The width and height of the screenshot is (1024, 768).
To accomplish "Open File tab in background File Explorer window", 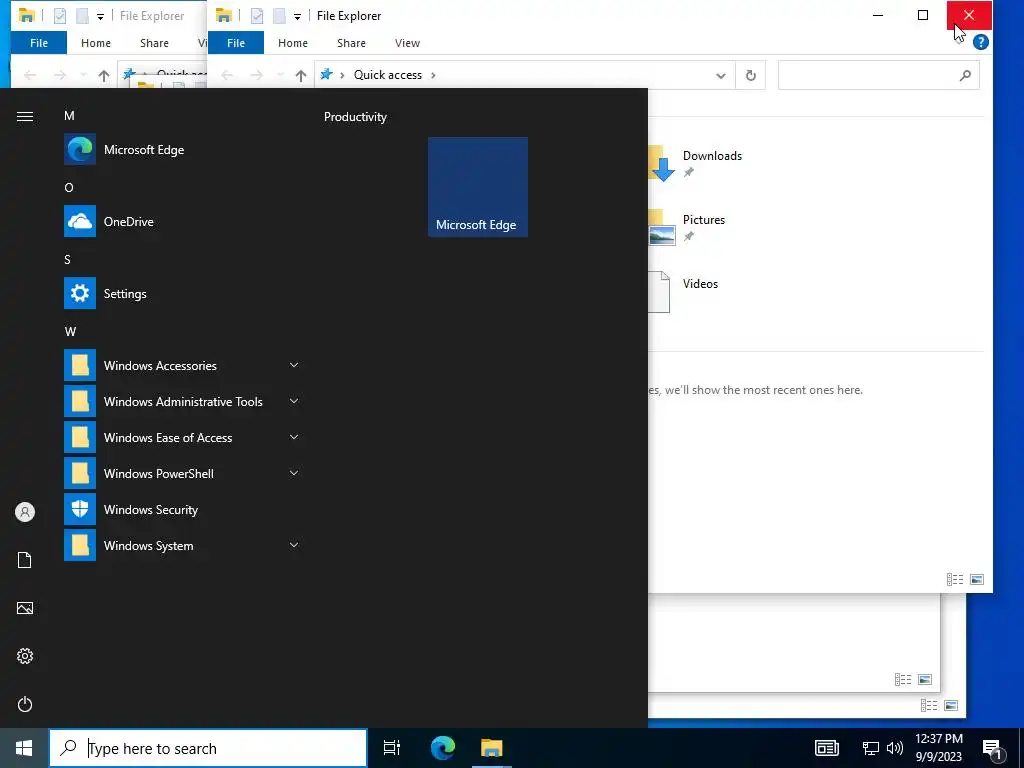I will (39, 43).
